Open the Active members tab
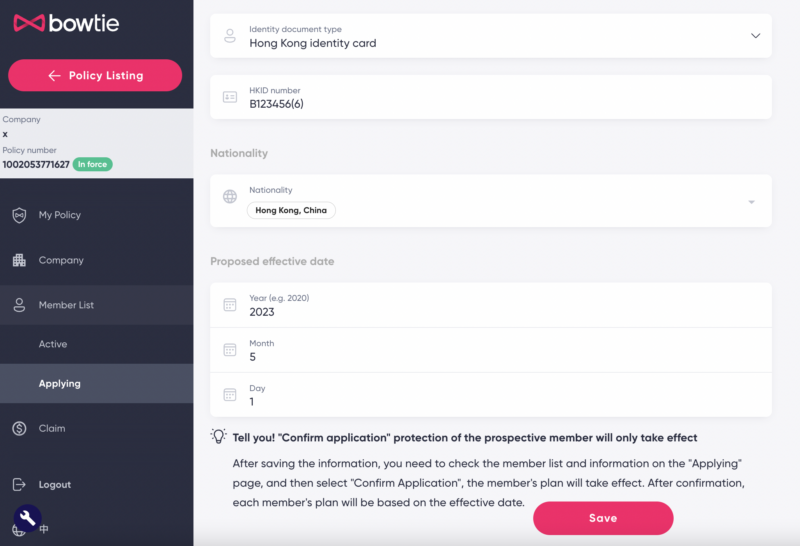The image size is (800, 546). click(x=53, y=344)
